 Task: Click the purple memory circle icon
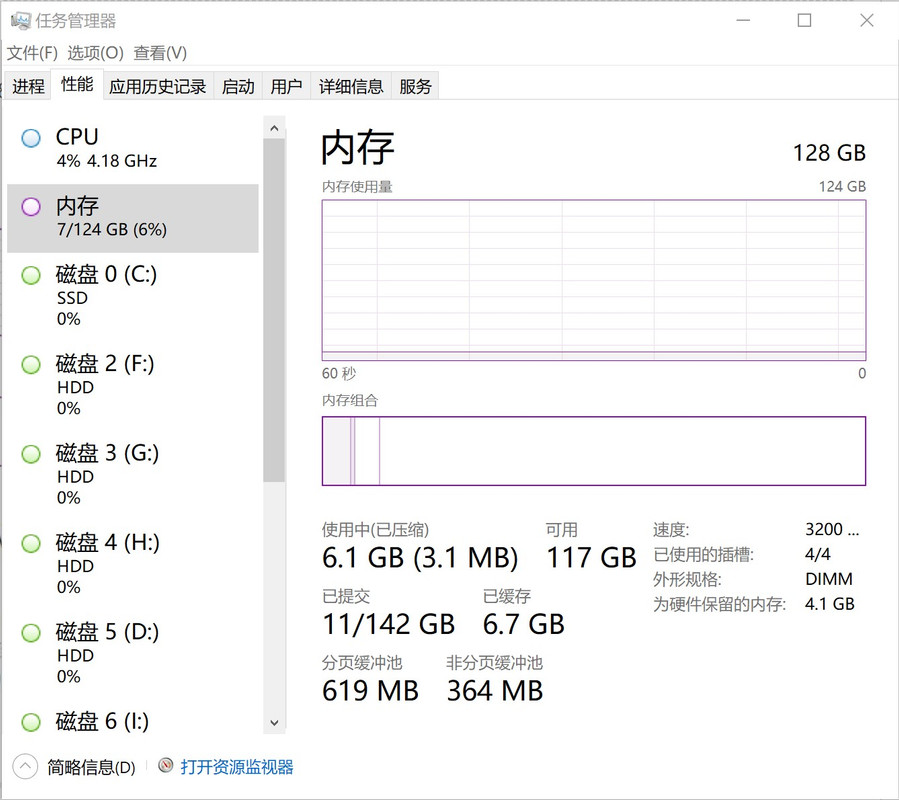31,207
